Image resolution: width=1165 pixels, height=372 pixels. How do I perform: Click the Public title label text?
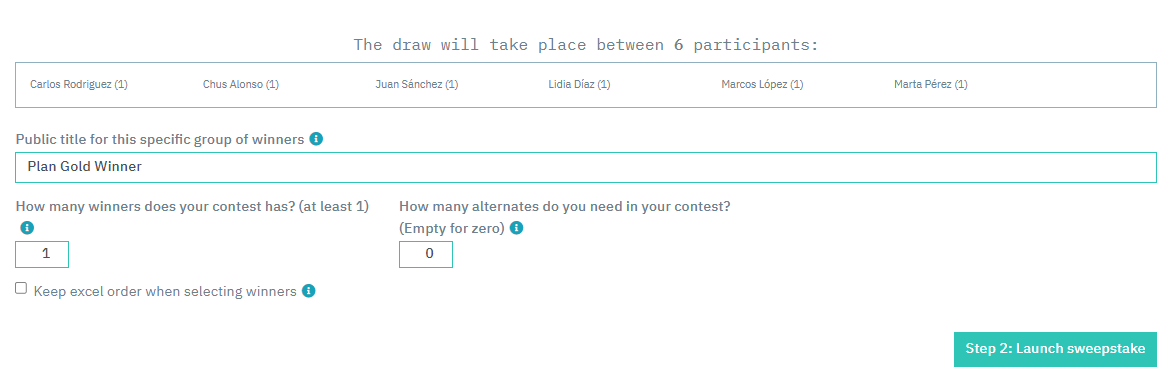pyautogui.click(x=160, y=139)
